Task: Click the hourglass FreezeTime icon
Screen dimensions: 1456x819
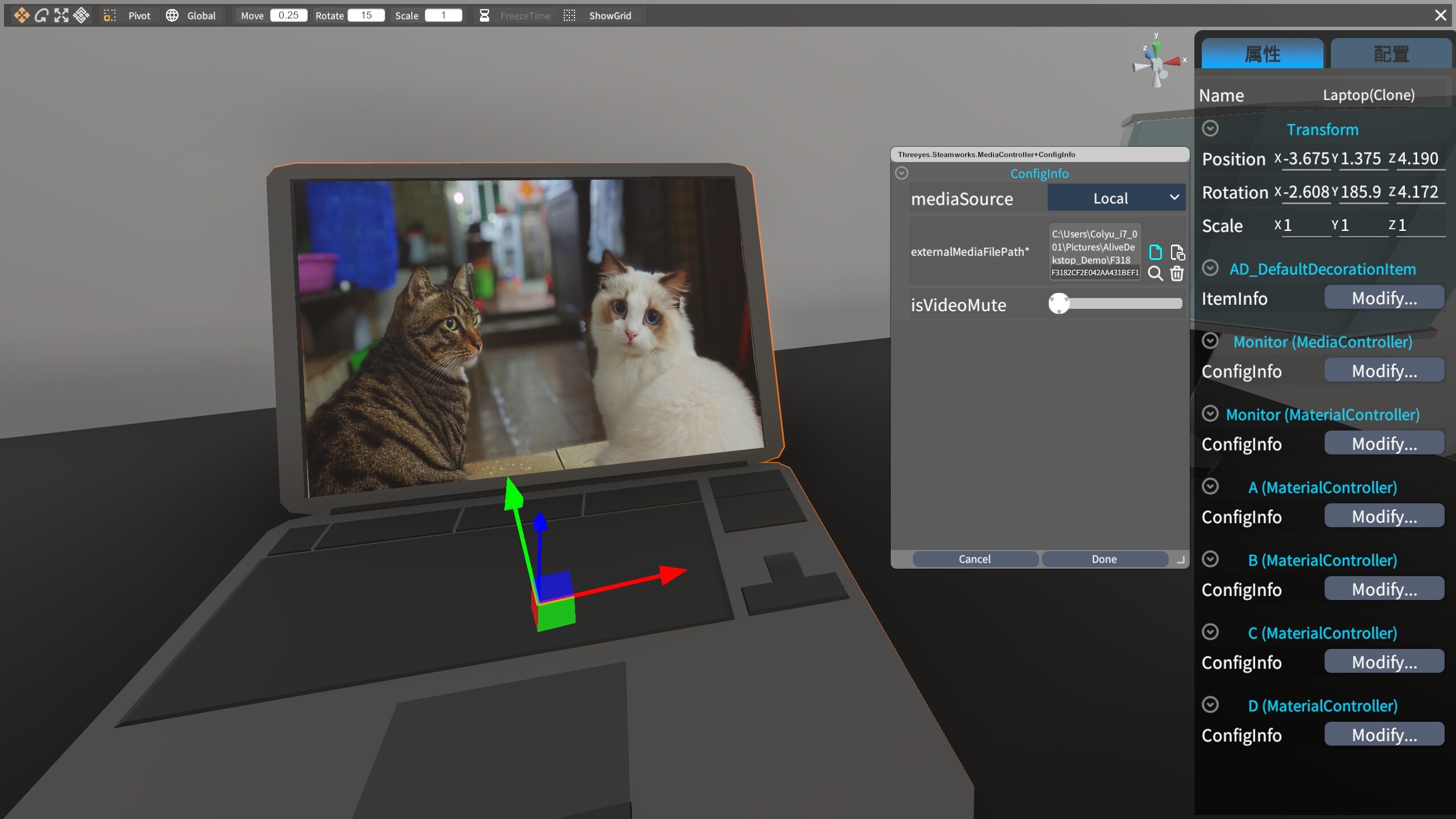Action: coord(484,15)
